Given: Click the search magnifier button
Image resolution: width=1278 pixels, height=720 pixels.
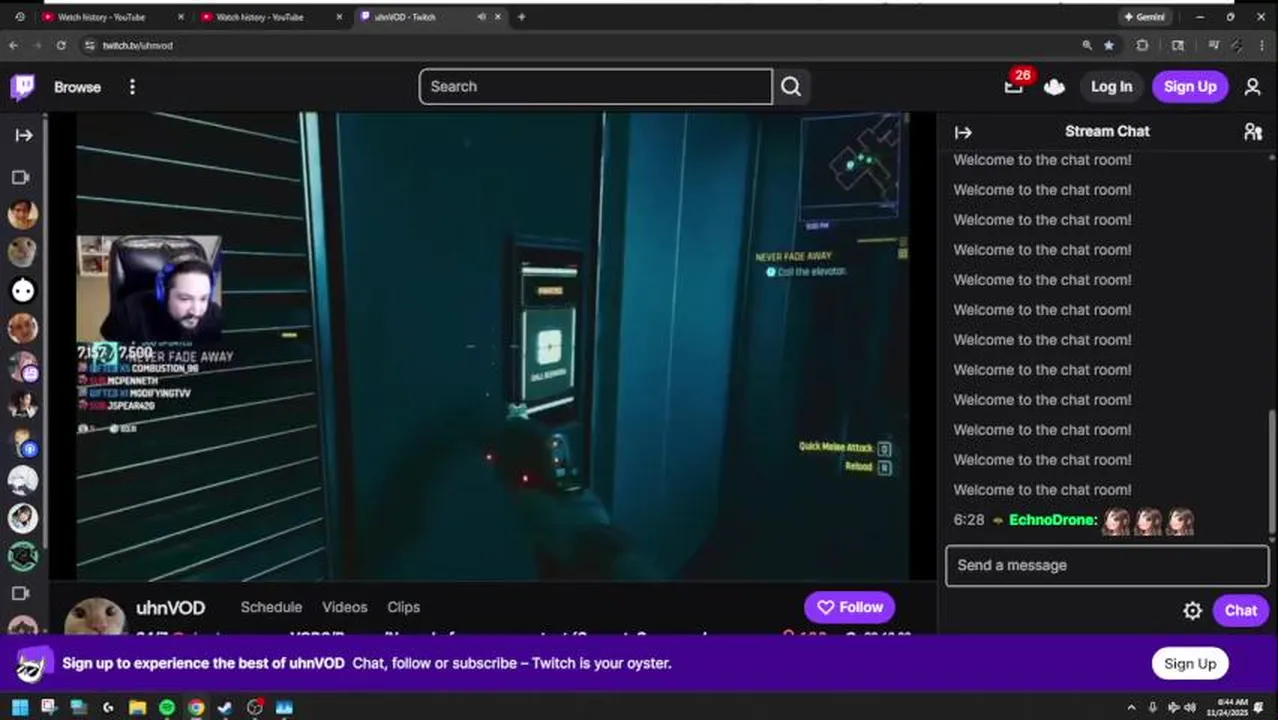Looking at the screenshot, I should pyautogui.click(x=791, y=87).
